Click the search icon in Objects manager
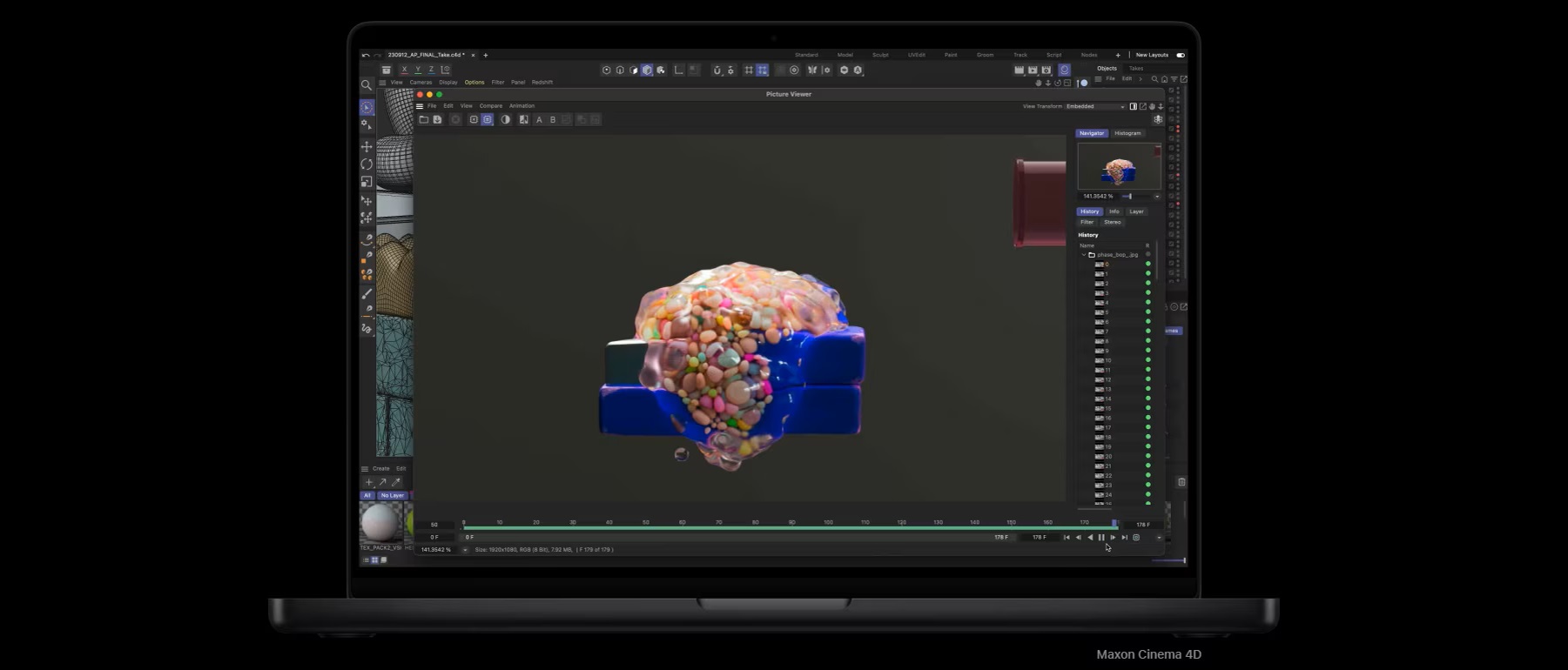1568x670 pixels. (x=1154, y=79)
